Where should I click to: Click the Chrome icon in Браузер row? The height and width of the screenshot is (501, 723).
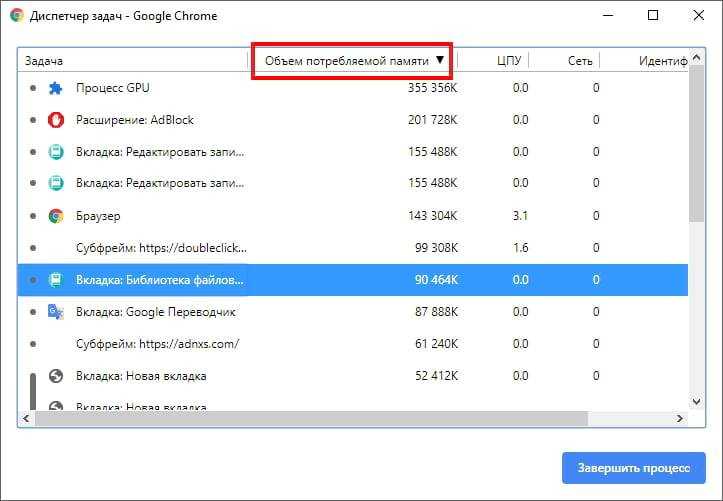coord(56,216)
